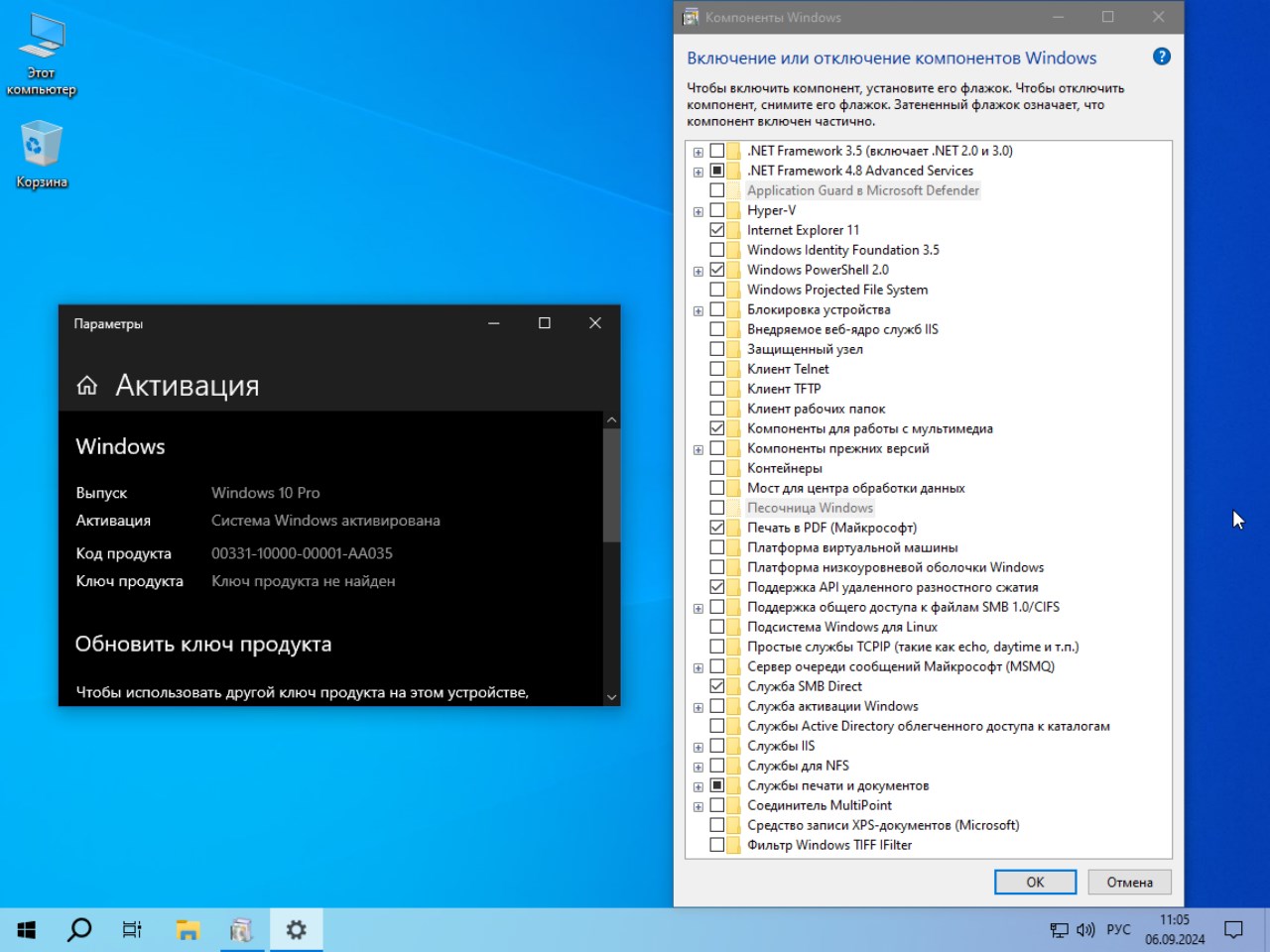Tick Подсистема Windows для Linux checkbox
Image resolution: width=1270 pixels, height=952 pixels.
click(717, 627)
